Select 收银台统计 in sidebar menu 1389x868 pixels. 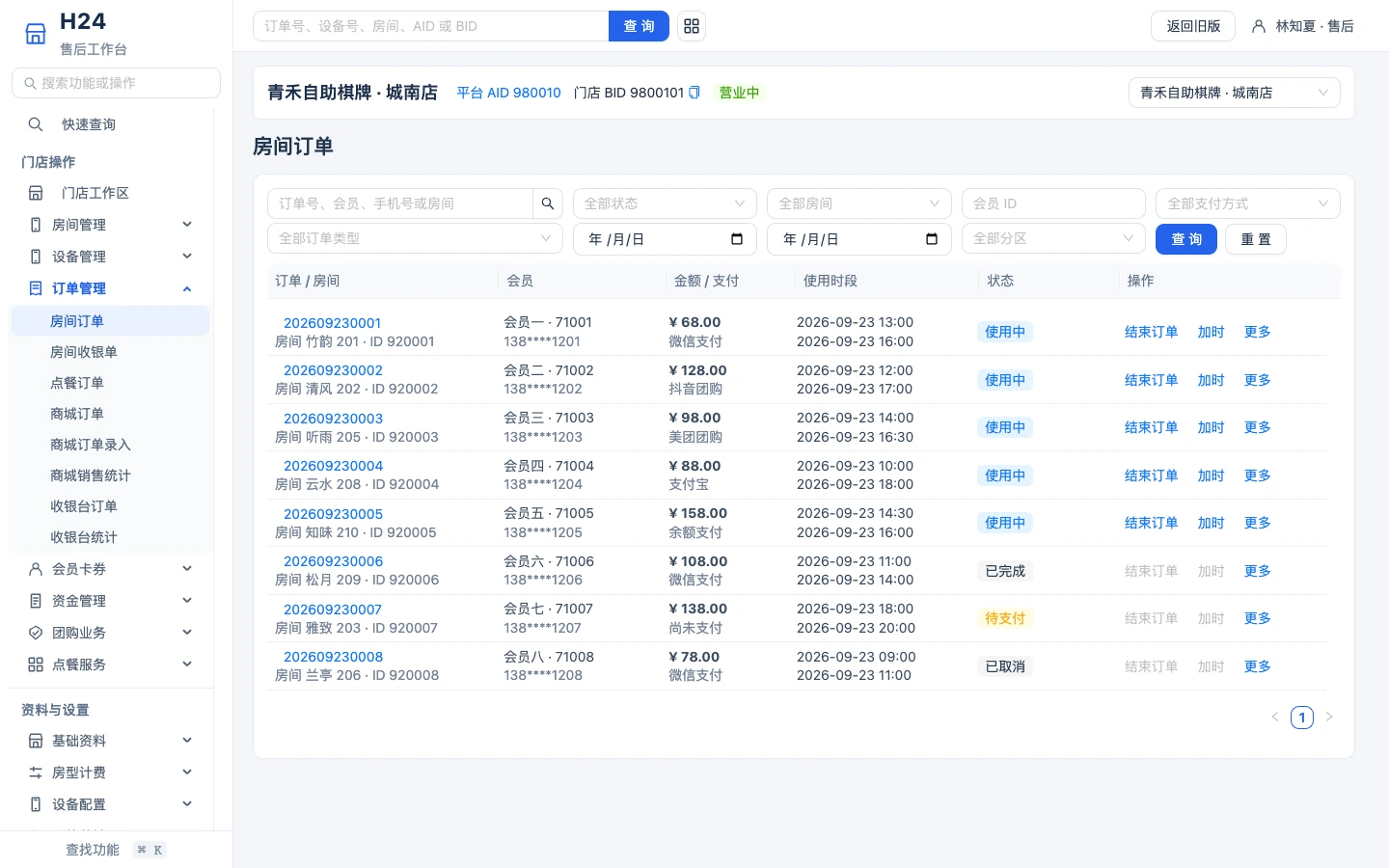[110, 537]
